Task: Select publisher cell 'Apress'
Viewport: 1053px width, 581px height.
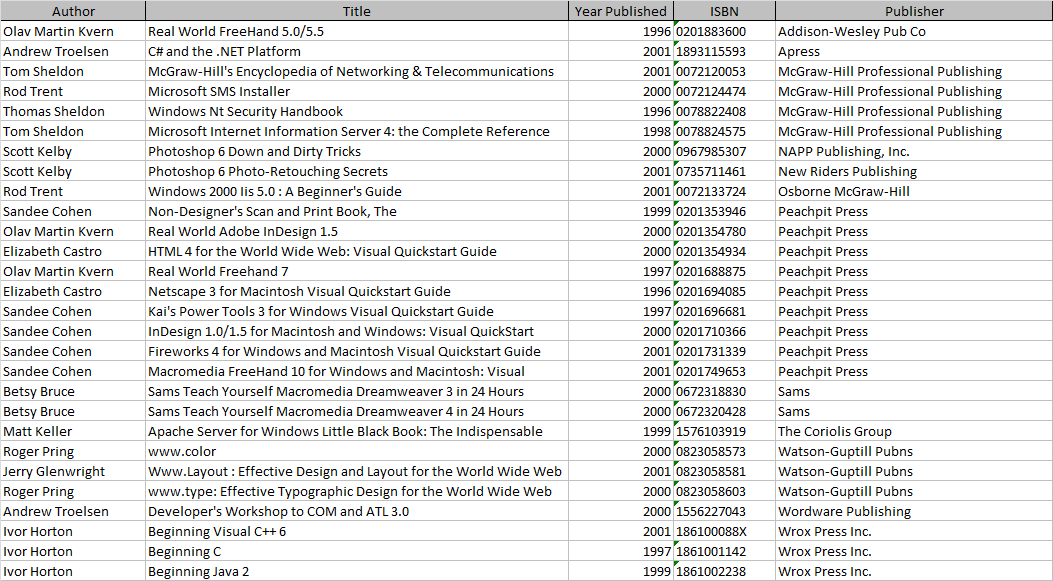Action: 914,52
